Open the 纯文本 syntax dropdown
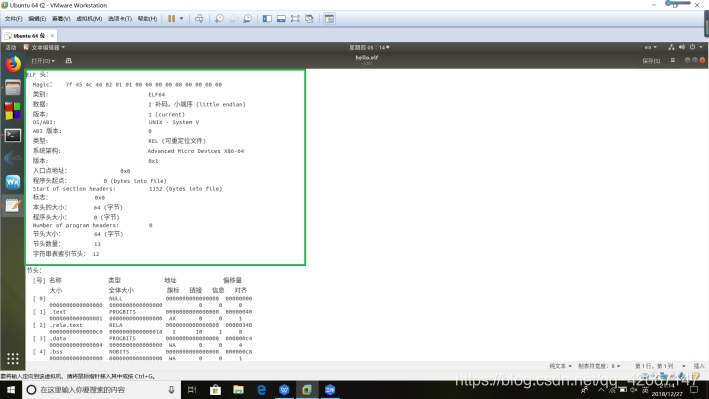Image resolution: width=709 pixels, height=399 pixels. 560,366
